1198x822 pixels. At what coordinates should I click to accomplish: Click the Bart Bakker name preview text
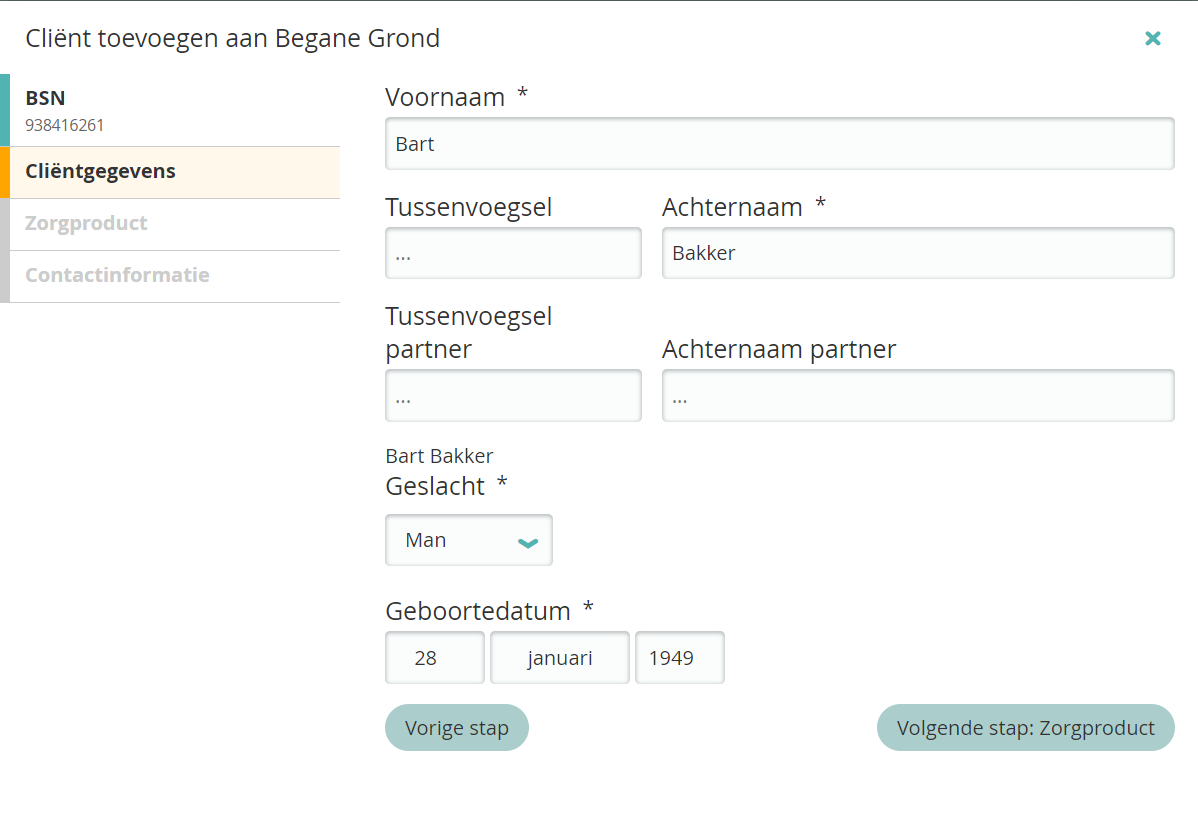(x=439, y=456)
